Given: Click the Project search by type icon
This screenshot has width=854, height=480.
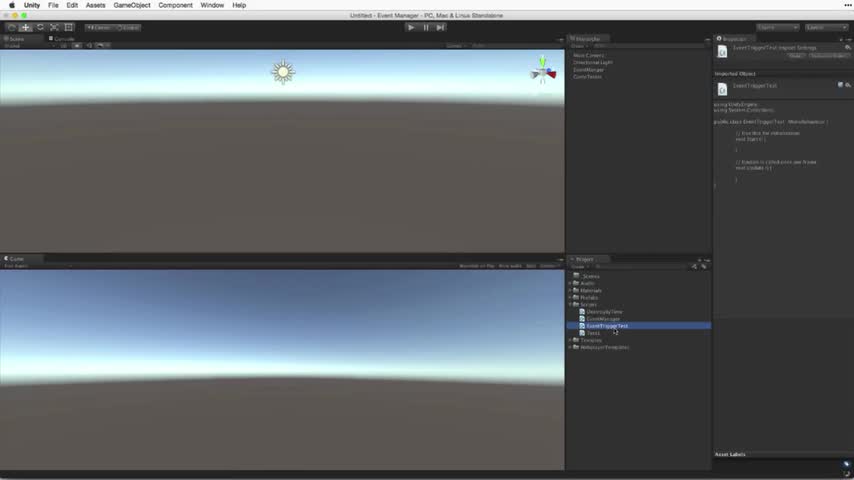Looking at the screenshot, I should (x=694, y=266).
